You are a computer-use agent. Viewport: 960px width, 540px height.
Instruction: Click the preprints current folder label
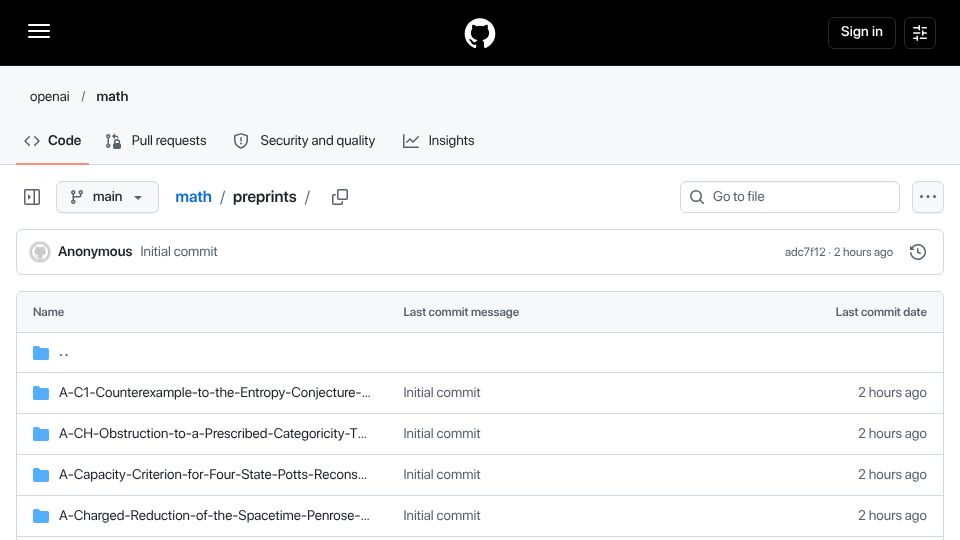click(264, 197)
